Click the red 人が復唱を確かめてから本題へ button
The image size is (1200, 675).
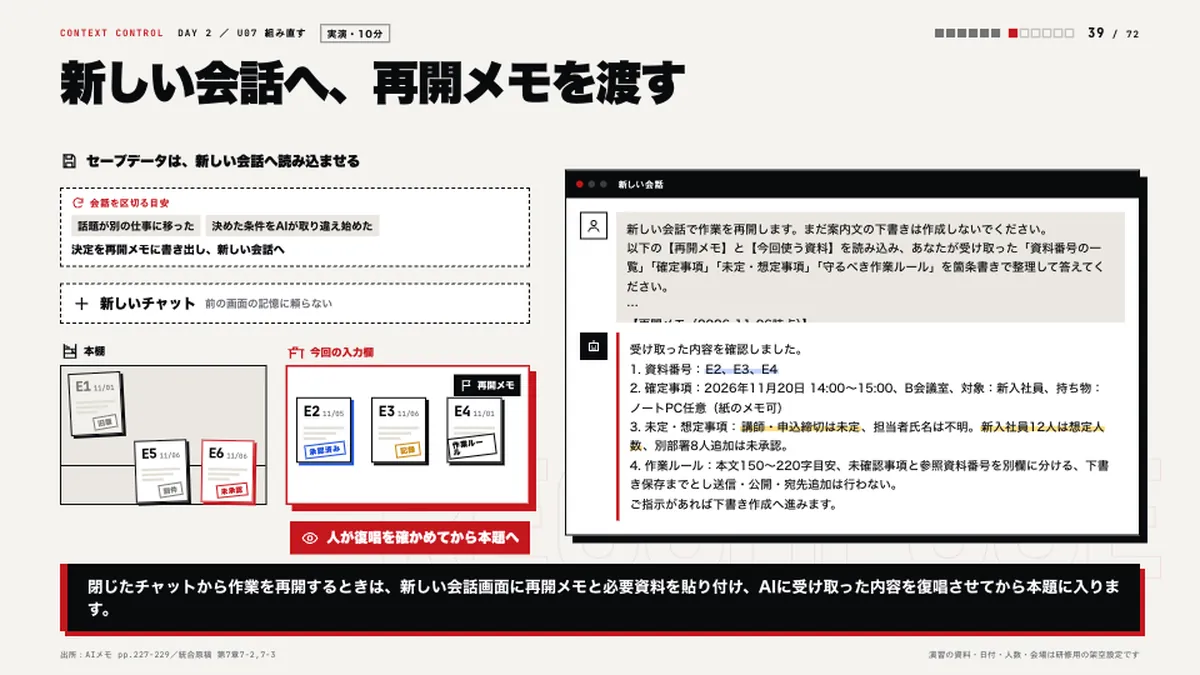[409, 538]
